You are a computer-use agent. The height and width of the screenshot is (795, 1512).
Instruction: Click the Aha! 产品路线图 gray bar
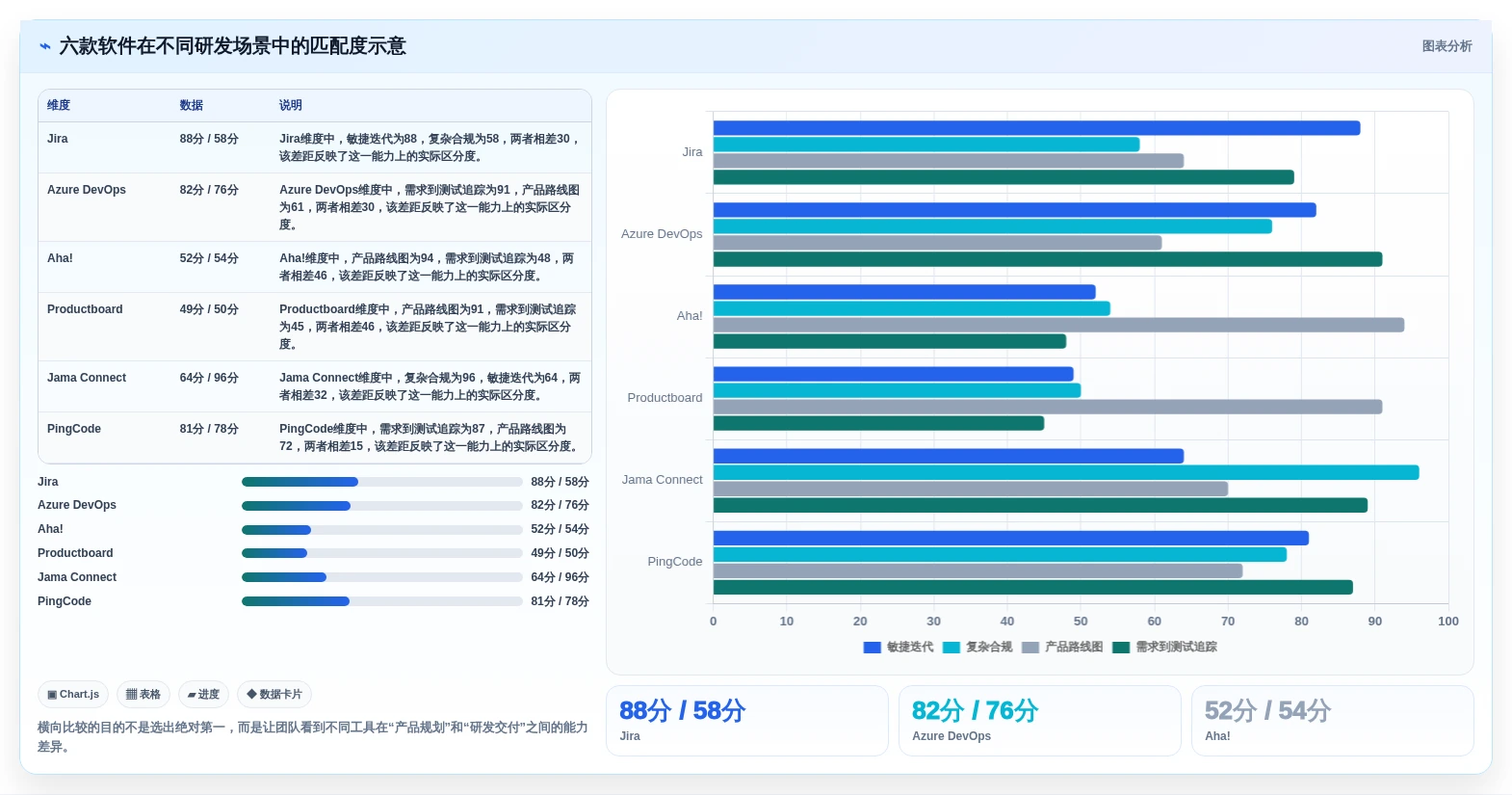pos(1058,325)
